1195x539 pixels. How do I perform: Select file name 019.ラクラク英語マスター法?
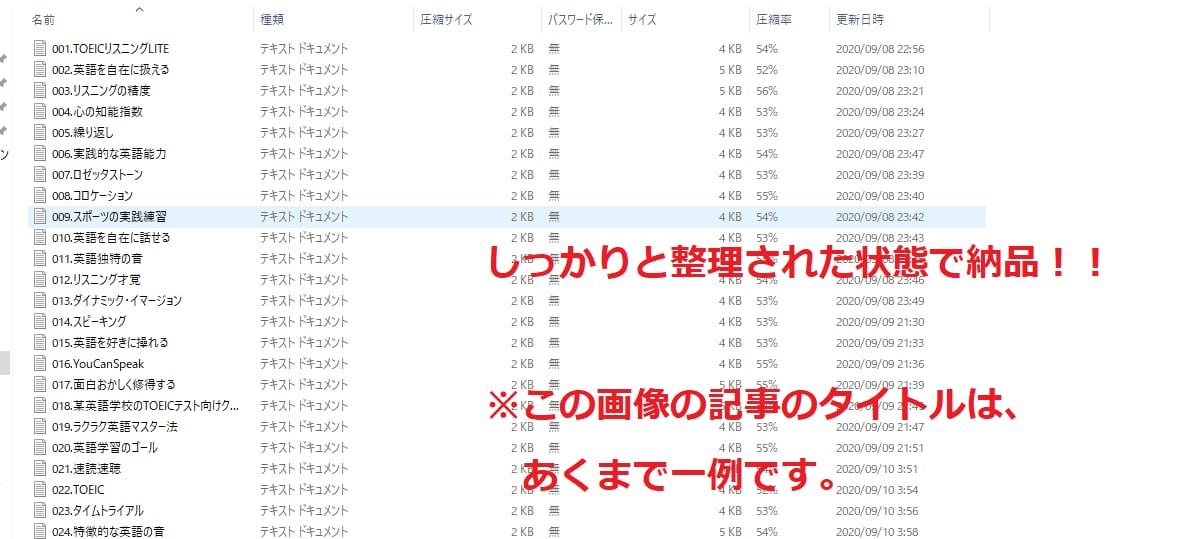[x=114, y=426]
